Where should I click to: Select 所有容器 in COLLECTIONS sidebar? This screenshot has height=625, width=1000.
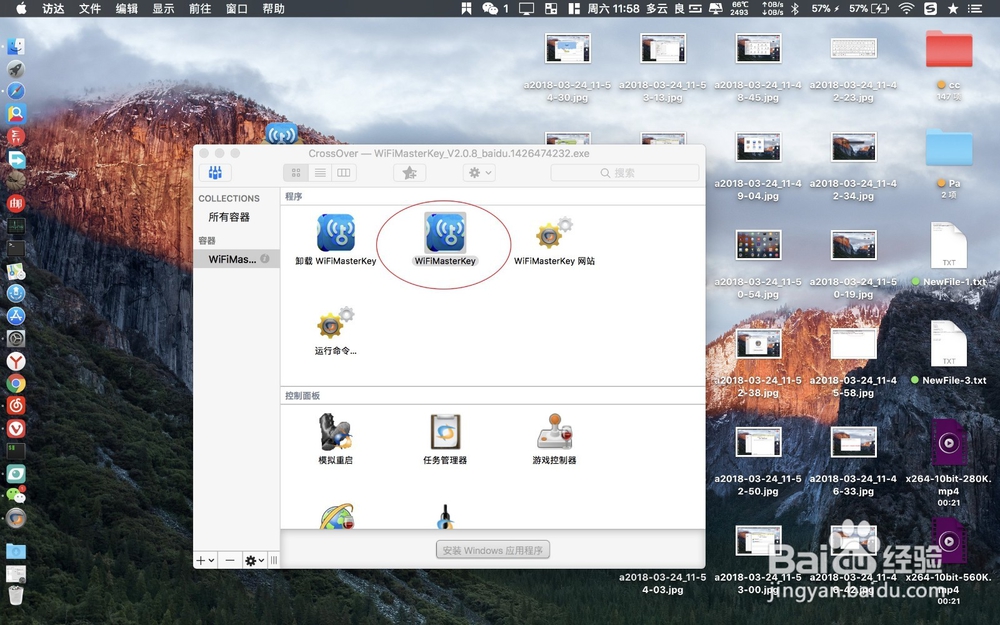[229, 217]
